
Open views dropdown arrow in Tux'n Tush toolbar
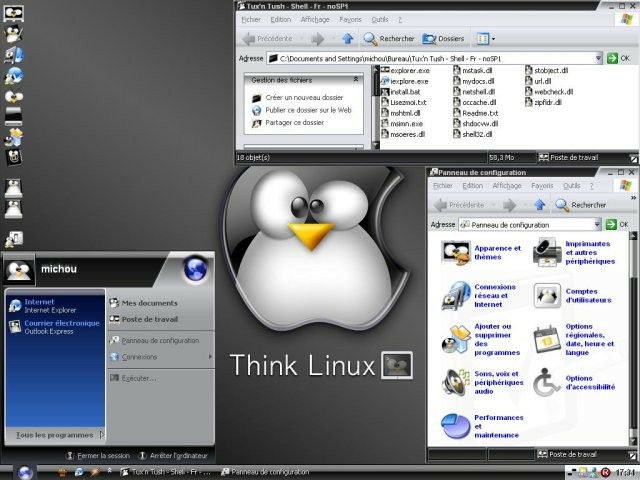point(493,39)
